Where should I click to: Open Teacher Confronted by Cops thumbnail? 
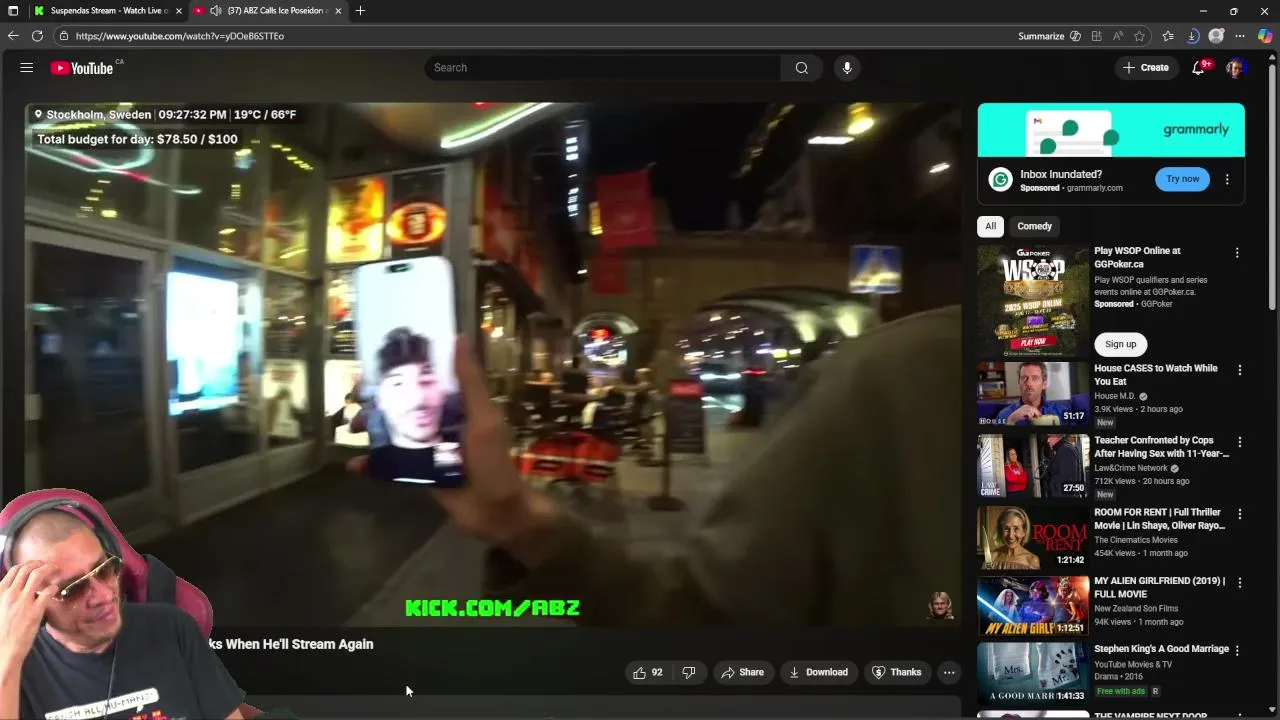click(x=1033, y=466)
